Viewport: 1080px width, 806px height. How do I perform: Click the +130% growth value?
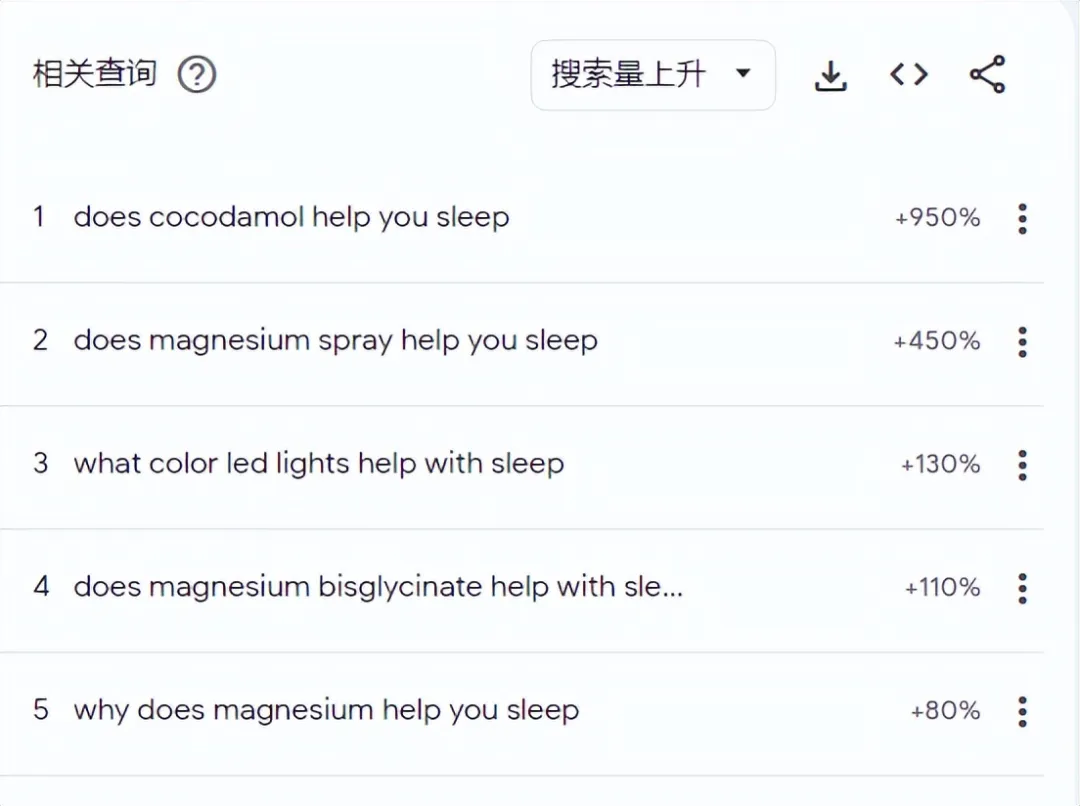click(x=940, y=464)
